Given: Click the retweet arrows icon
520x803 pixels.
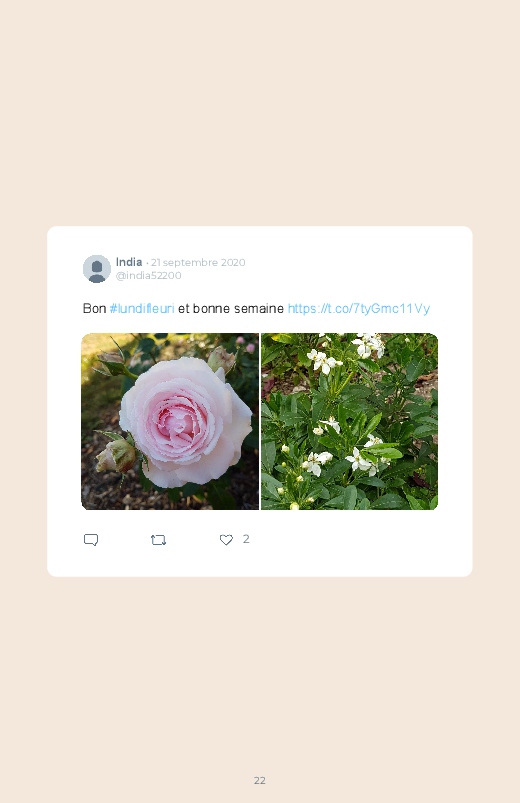Looking at the screenshot, I should click(158, 540).
